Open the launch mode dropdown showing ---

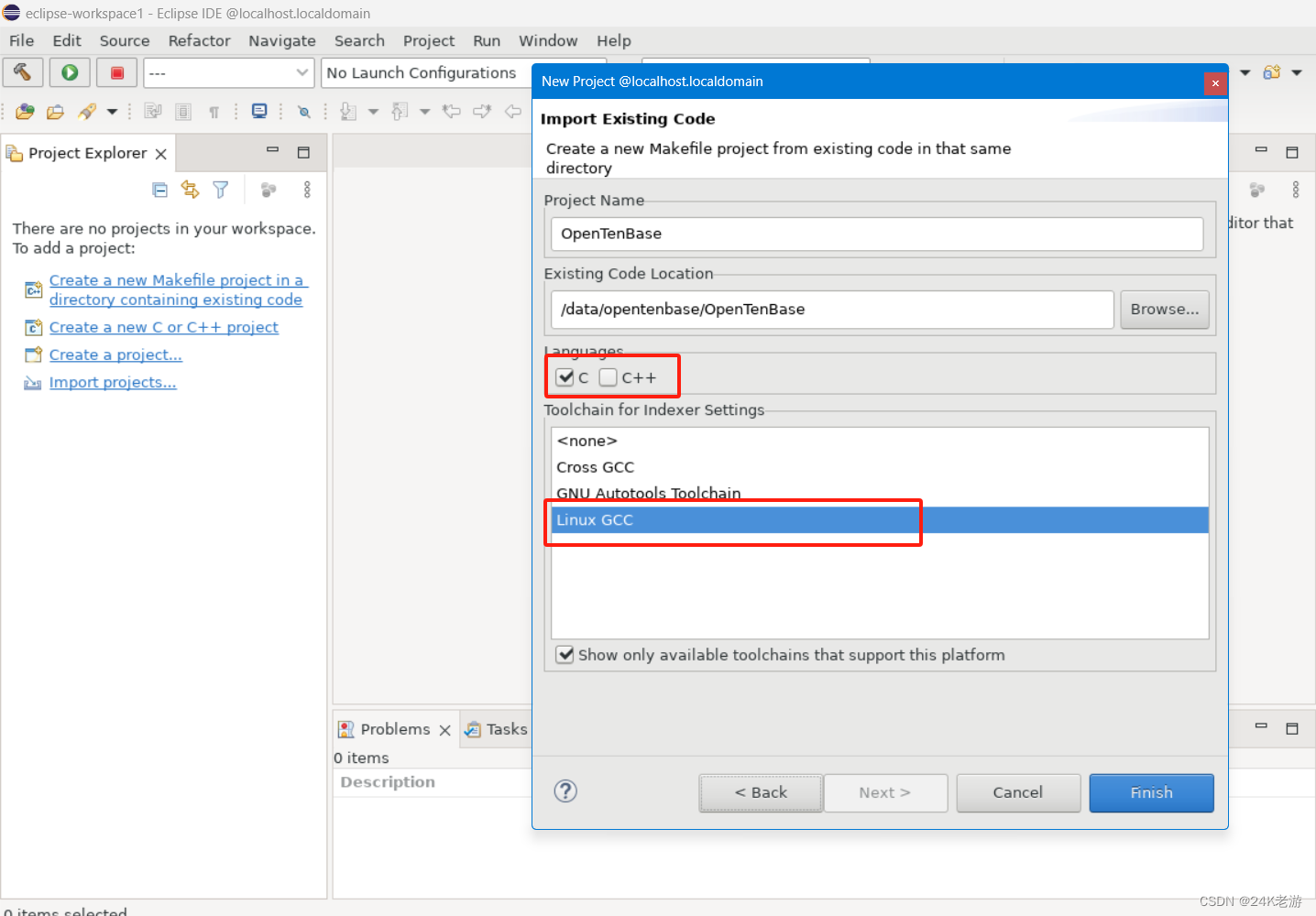tap(229, 73)
